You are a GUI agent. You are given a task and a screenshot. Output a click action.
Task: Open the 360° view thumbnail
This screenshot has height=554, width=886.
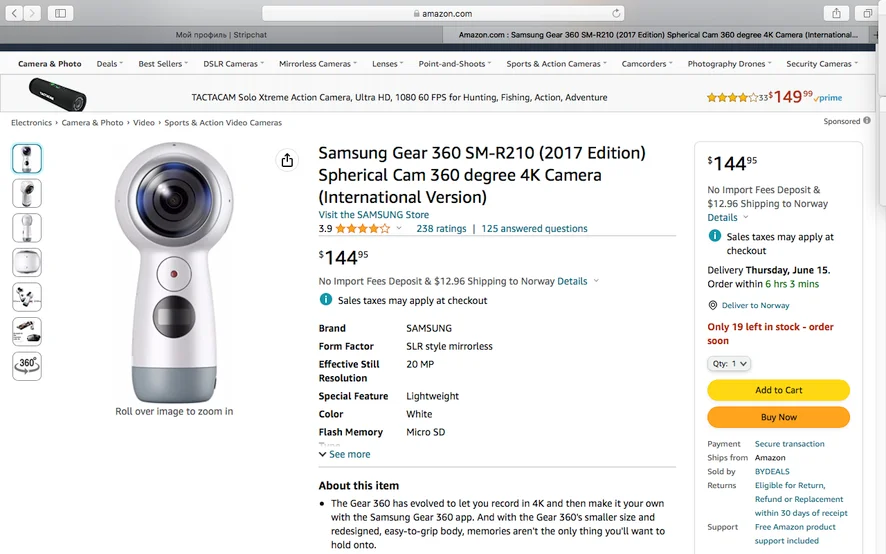coord(27,365)
